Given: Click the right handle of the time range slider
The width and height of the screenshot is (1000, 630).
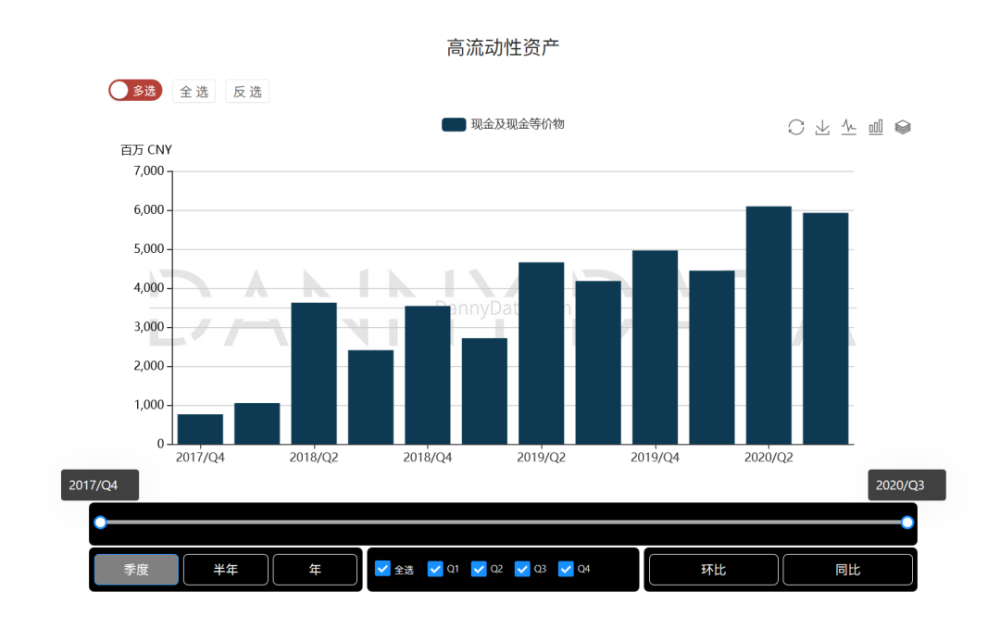Looking at the screenshot, I should (907, 522).
